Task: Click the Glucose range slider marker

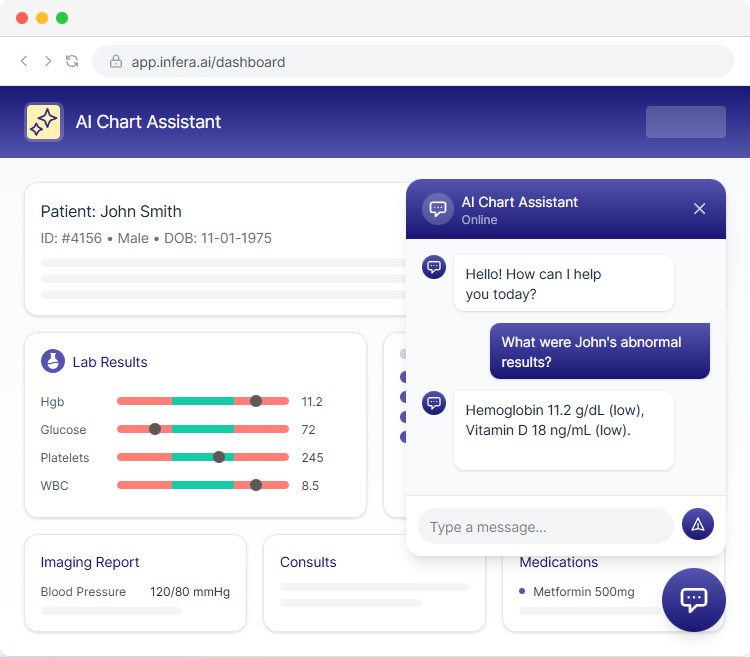Action: (x=155, y=429)
